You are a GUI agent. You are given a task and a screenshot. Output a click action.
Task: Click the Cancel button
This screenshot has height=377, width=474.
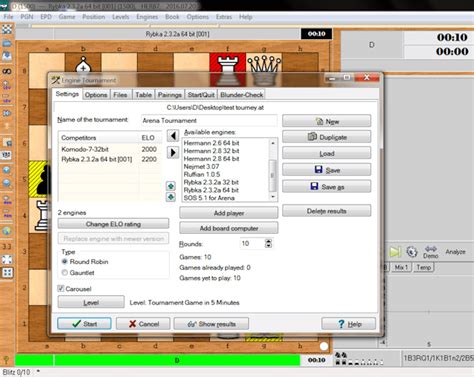click(x=143, y=324)
